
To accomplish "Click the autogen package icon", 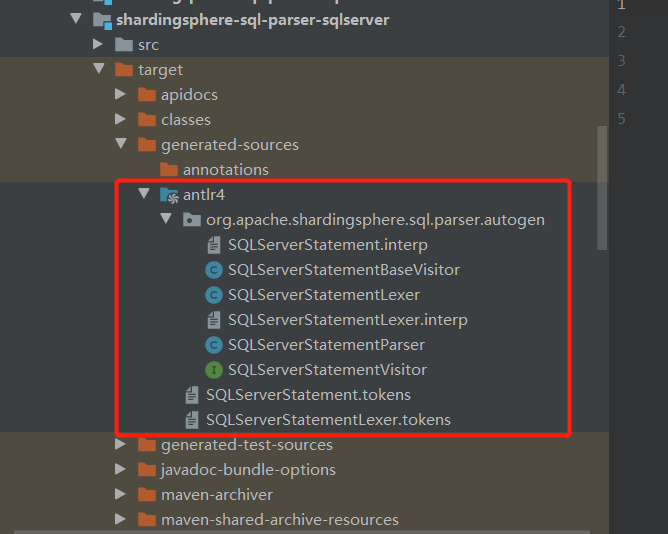I will click(x=192, y=220).
